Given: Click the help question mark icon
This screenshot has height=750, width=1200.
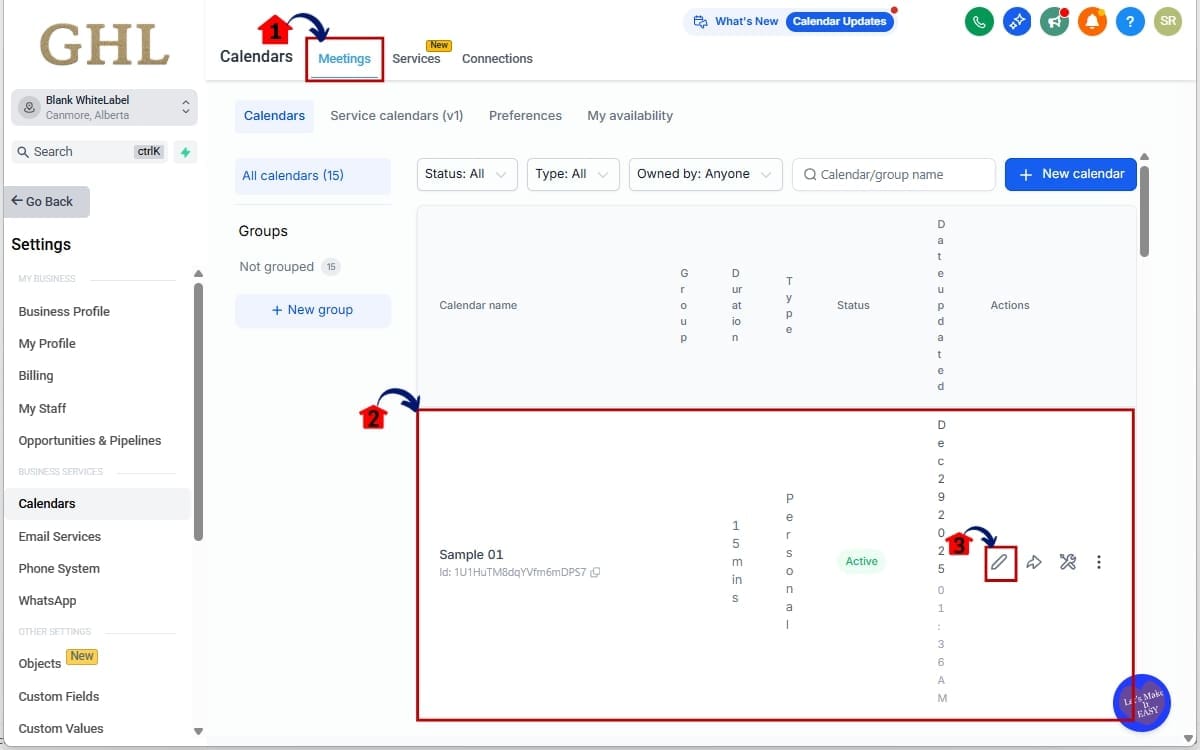Looking at the screenshot, I should 1130,21.
